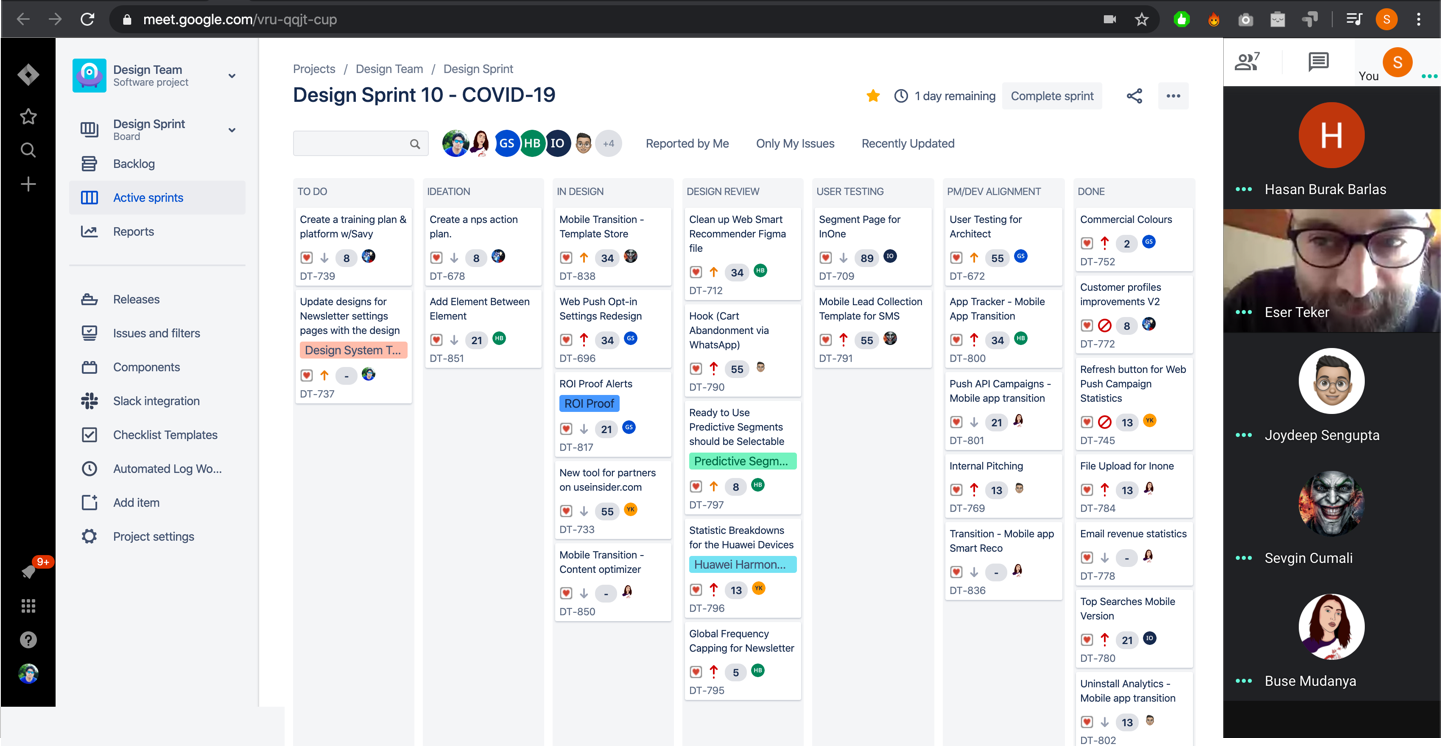This screenshot has height=746, width=1441.
Task: Click the Design Sprint breadcrumb link
Action: click(478, 69)
